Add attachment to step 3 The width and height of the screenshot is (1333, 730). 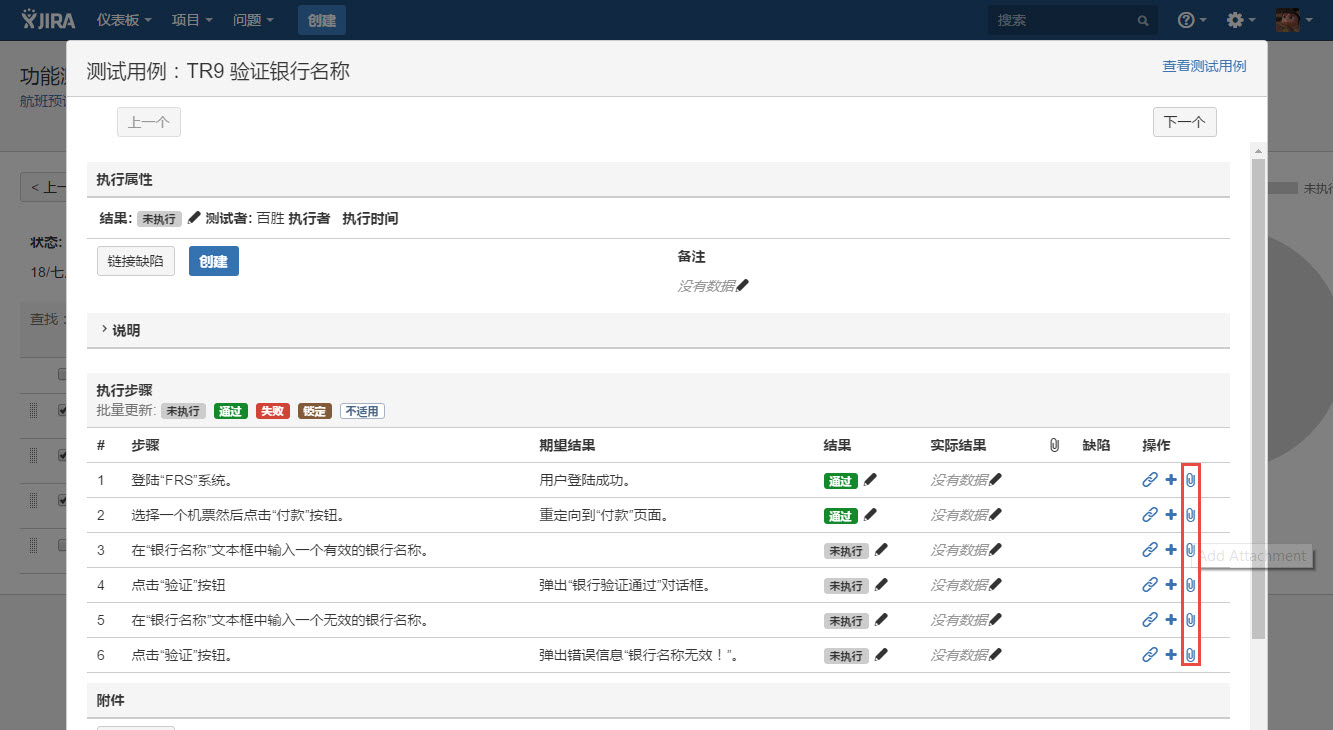pyautogui.click(x=1190, y=550)
